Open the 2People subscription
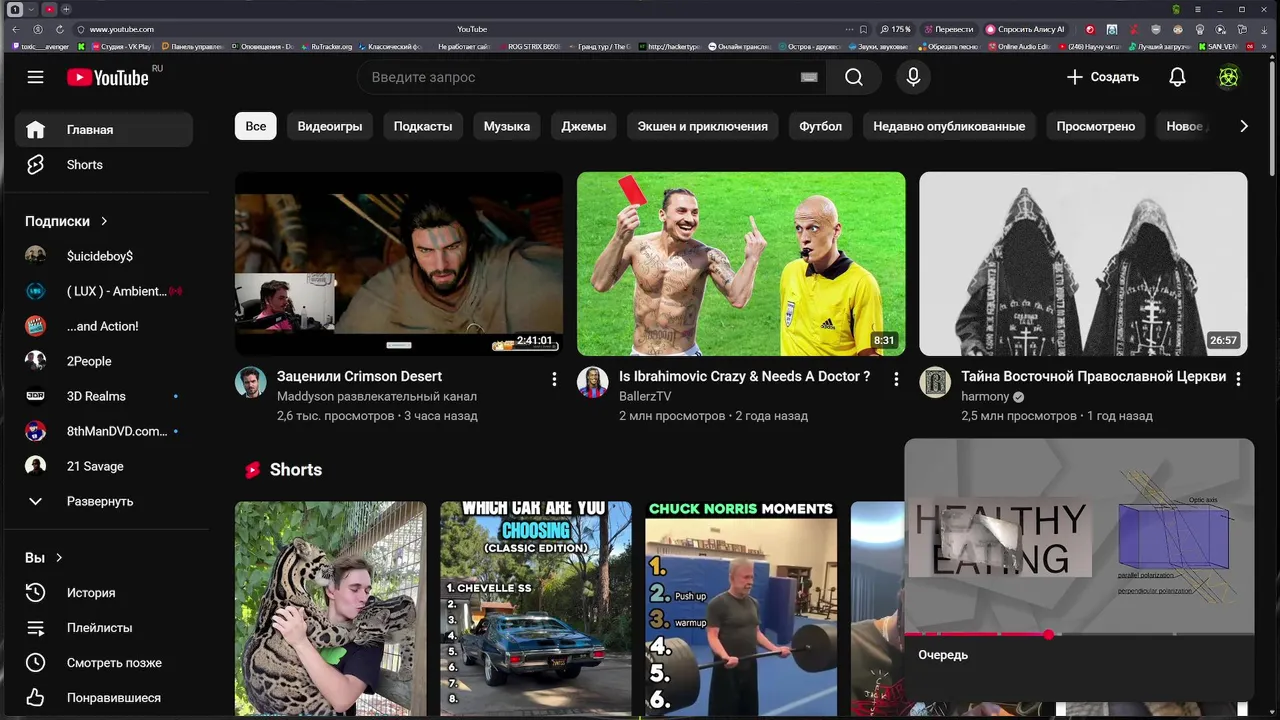1280x720 pixels. pos(104,361)
